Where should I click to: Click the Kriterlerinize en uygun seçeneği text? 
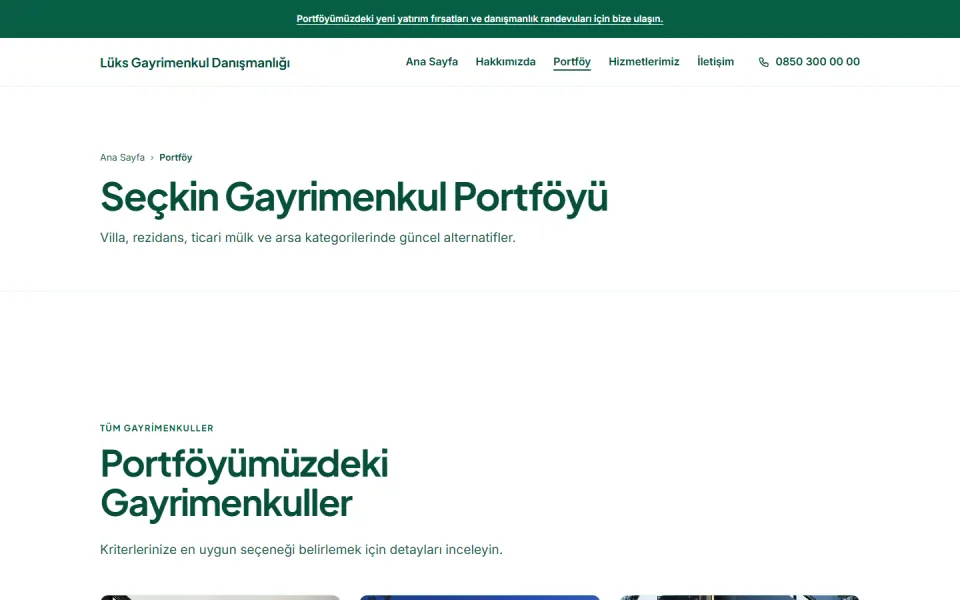(301, 550)
